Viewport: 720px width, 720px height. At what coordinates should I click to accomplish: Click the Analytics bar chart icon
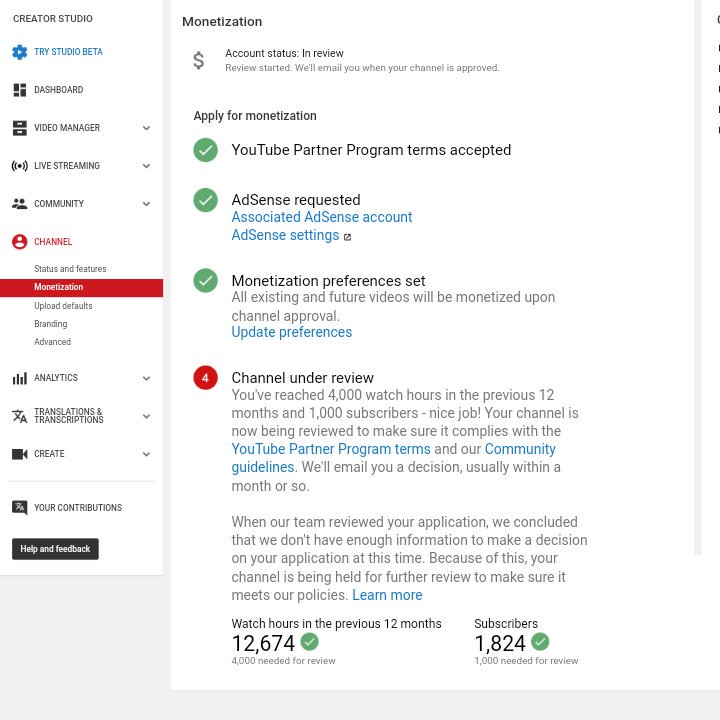[x=19, y=378]
